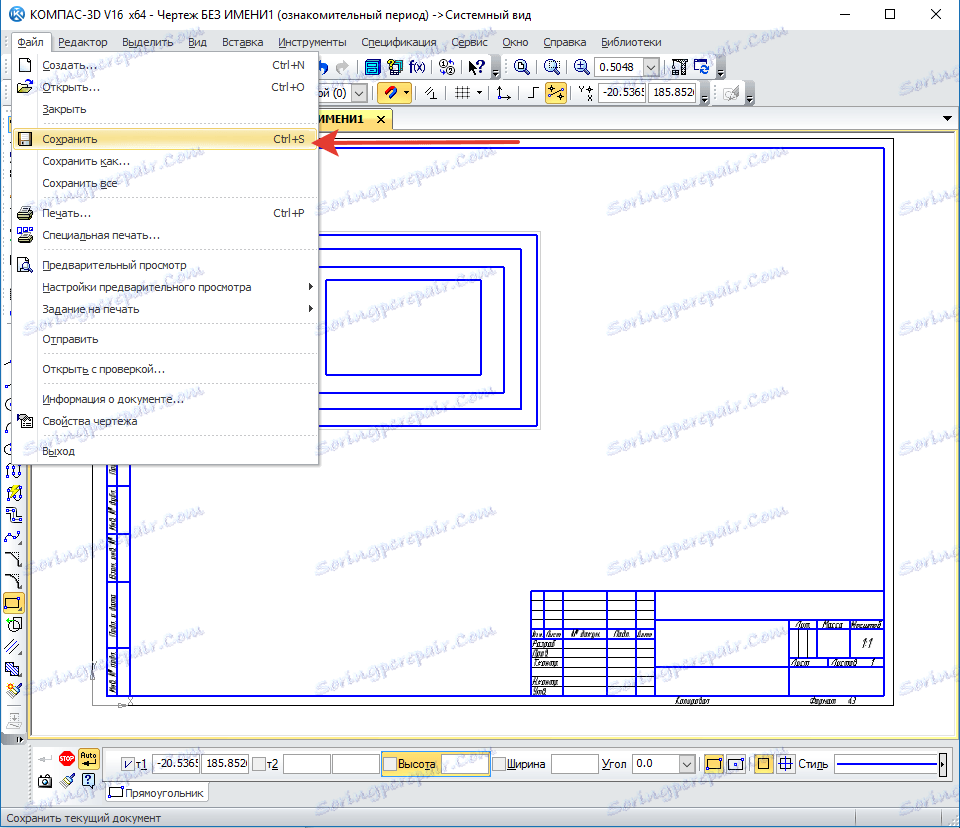
Task: Open the Инструменты menu
Action: (x=312, y=42)
